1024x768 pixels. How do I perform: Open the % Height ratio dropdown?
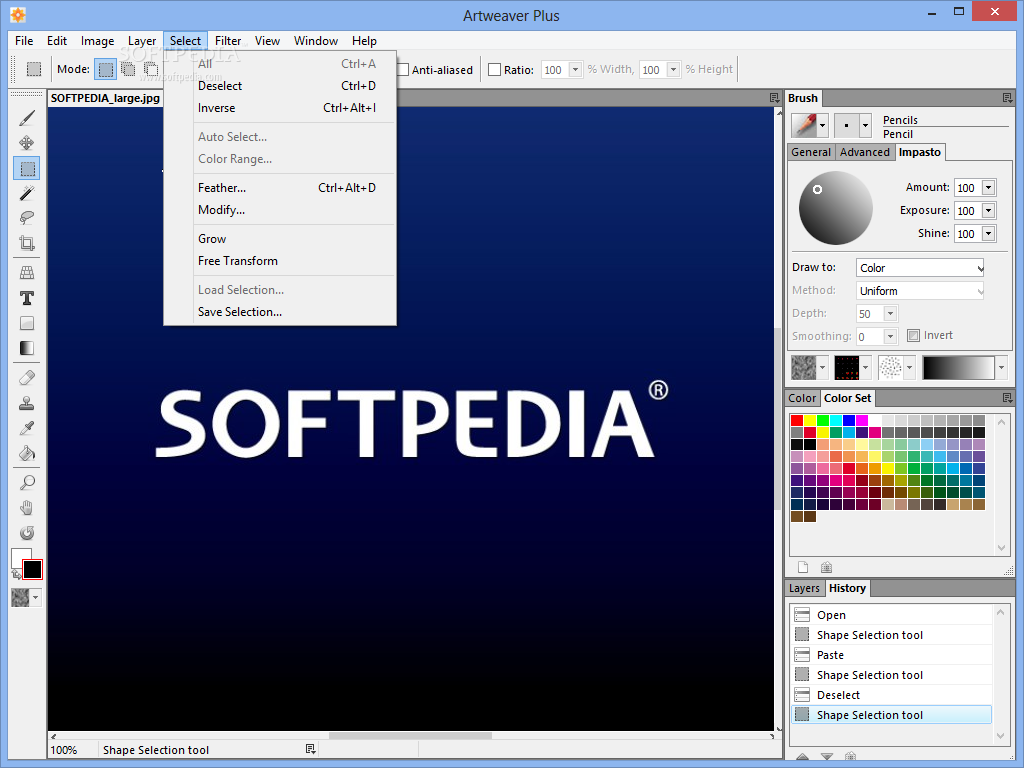[673, 69]
